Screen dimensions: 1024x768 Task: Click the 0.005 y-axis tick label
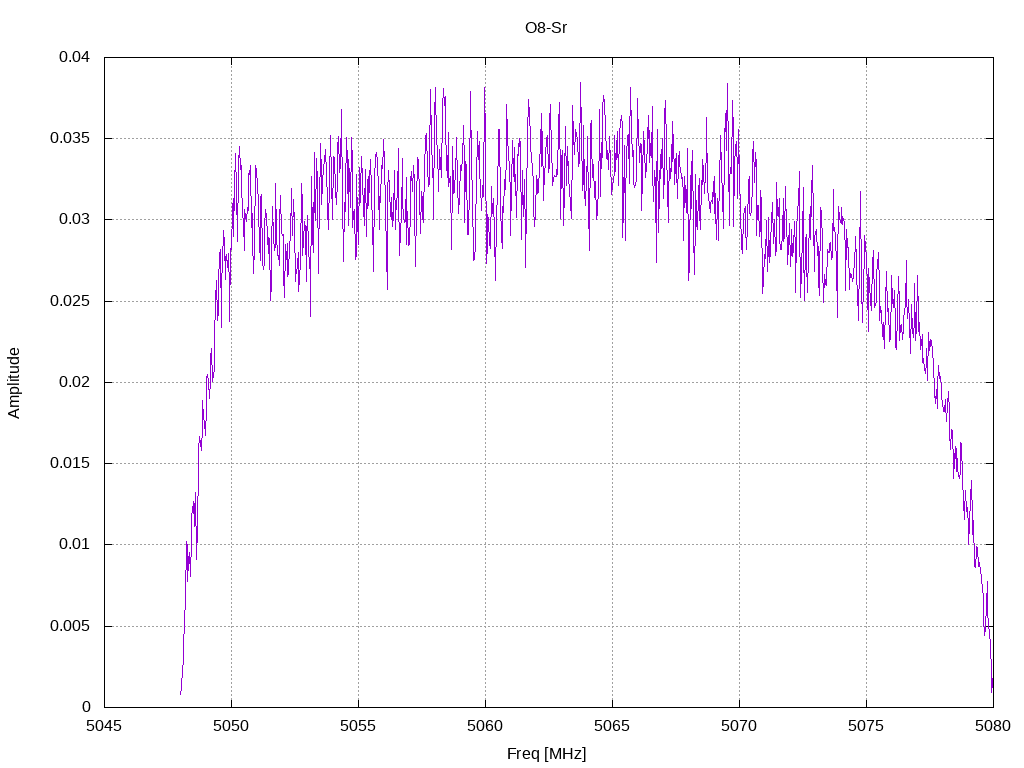[70, 626]
